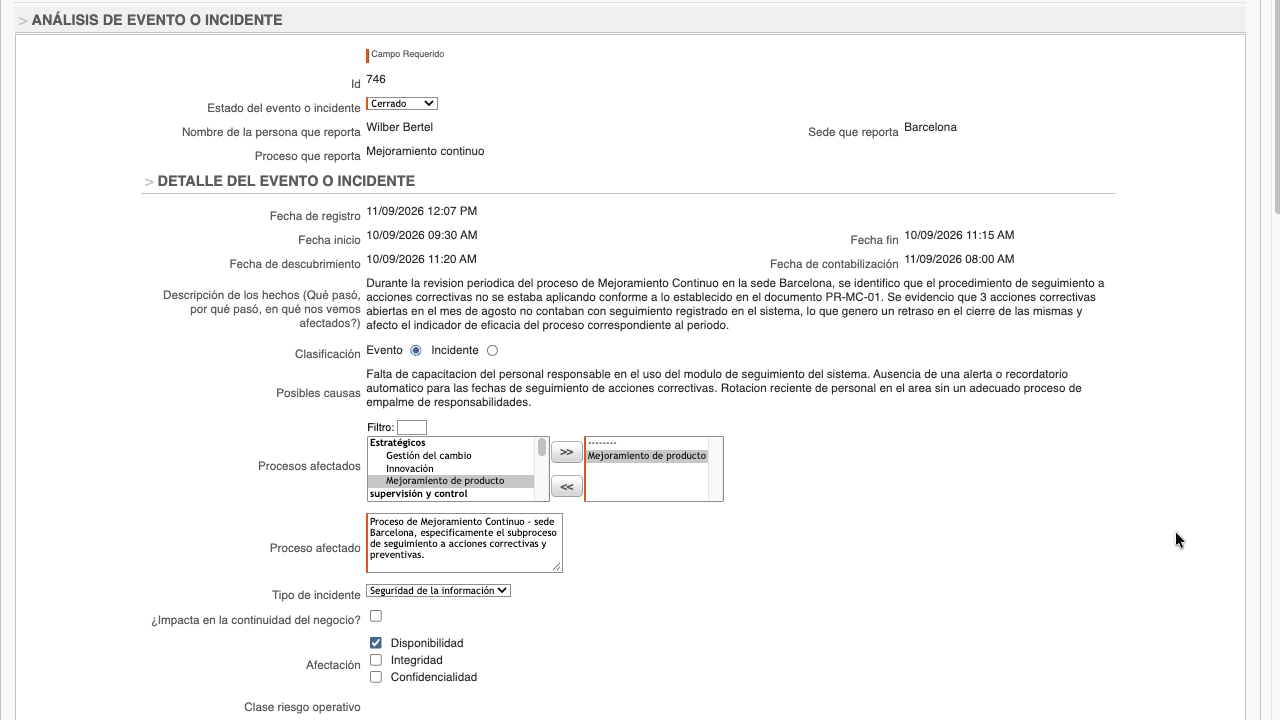Select the Evento radio button
This screenshot has width=1280, height=720.
[416, 351]
